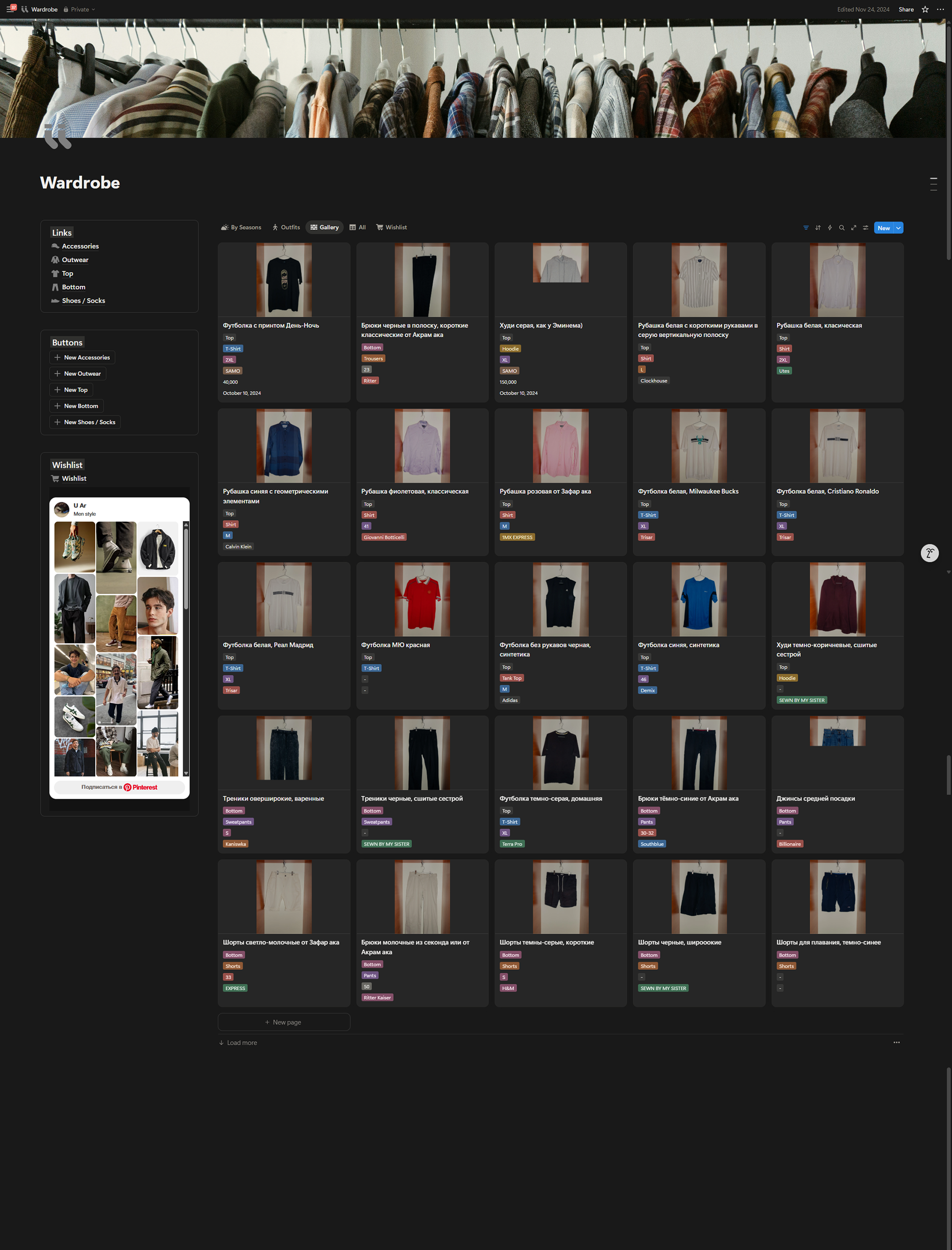Screen dimensions: 952x1250
Task: Open the sidebar hamburger menu icon
Action: point(10,9)
